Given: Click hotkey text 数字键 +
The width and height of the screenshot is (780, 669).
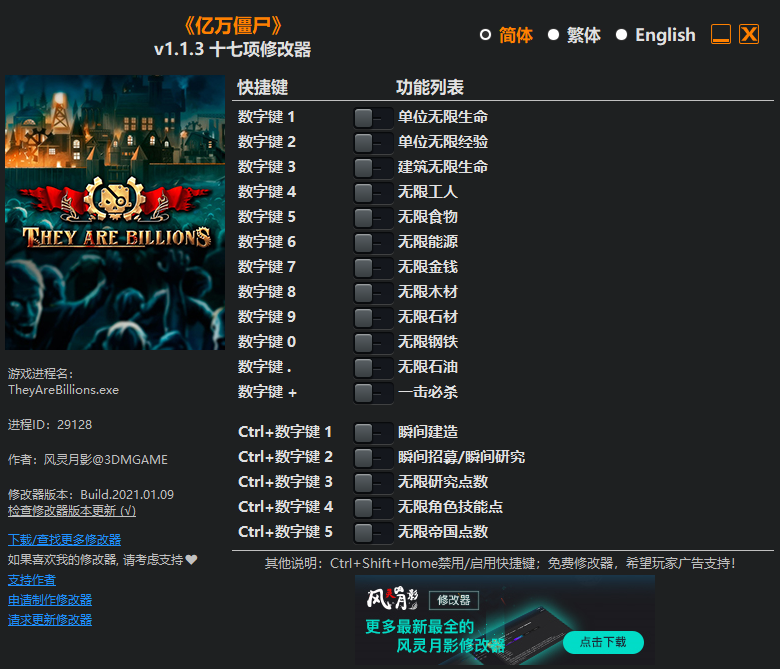Looking at the screenshot, I should pos(267,392).
